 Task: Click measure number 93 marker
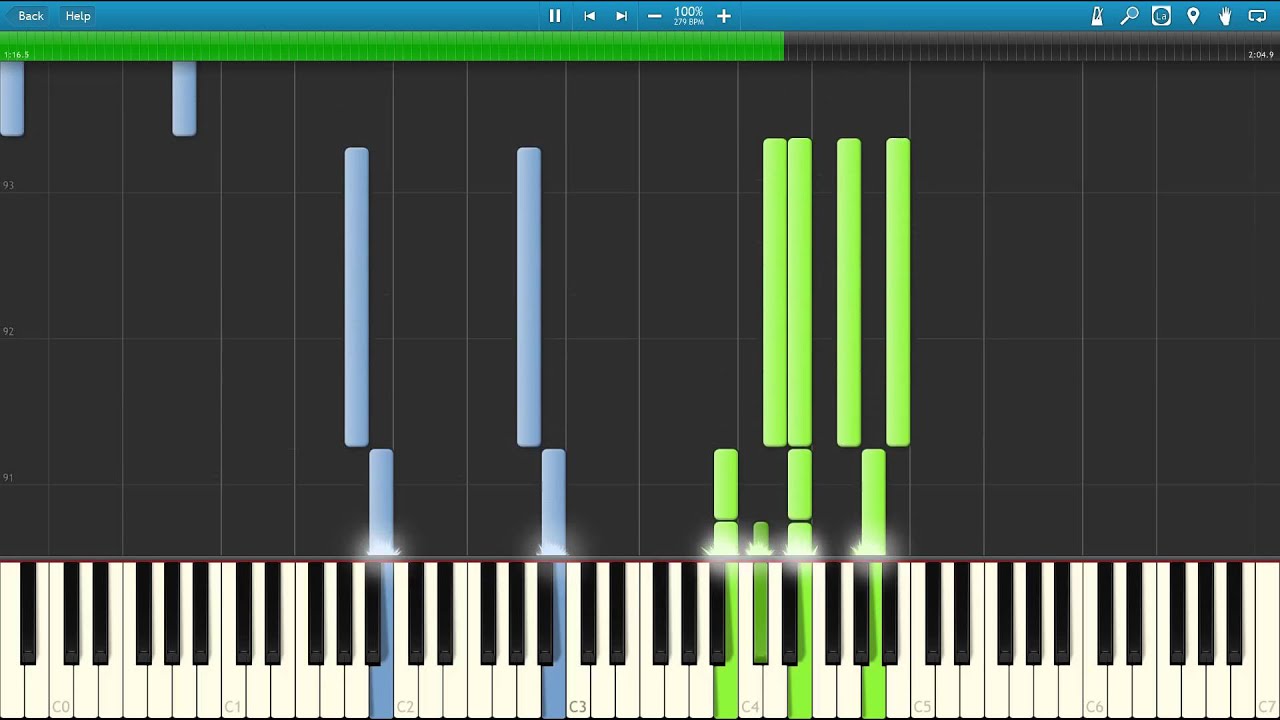pos(8,185)
